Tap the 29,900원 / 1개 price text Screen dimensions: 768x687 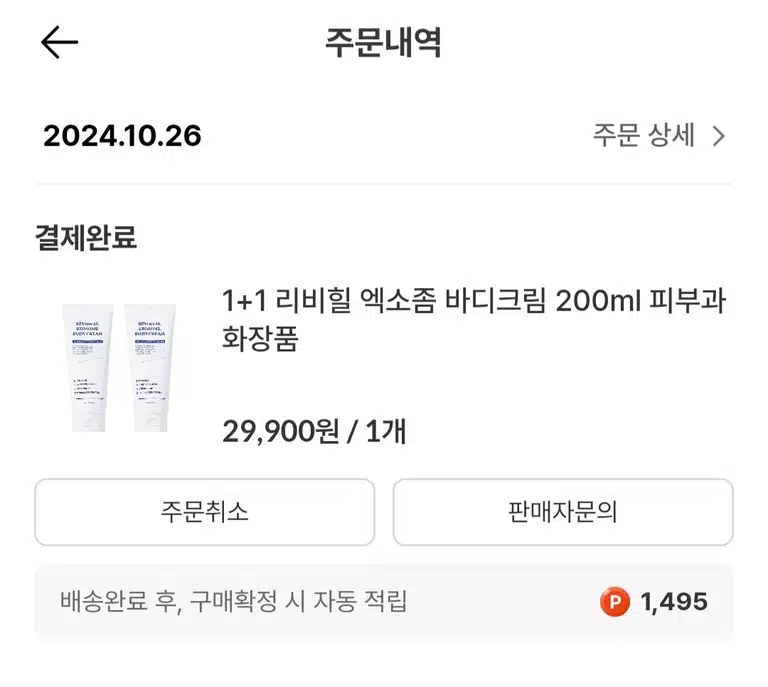pos(314,431)
